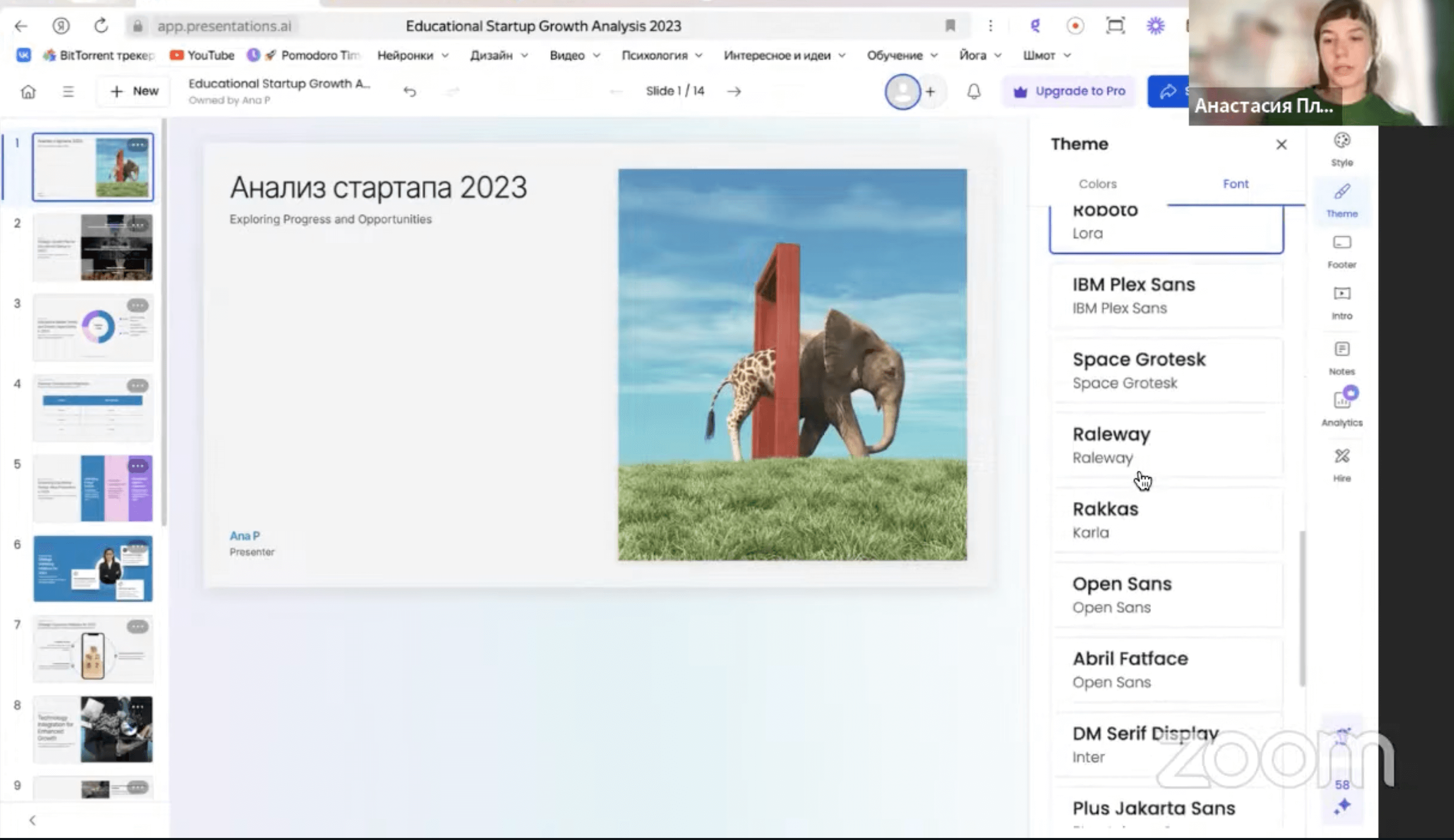Image resolution: width=1454 pixels, height=840 pixels.
Task: Switch to the Font tab
Action: pyautogui.click(x=1235, y=184)
